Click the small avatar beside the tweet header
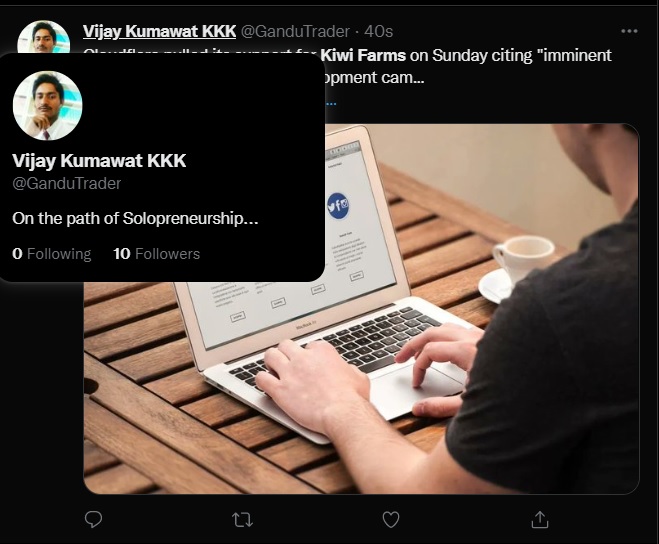659x544 pixels. (x=44, y=37)
